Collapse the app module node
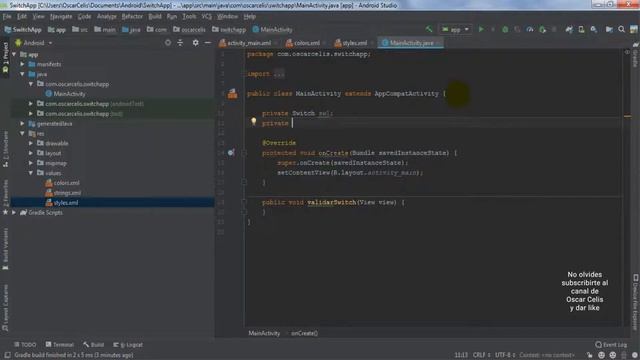 [x=14, y=54]
